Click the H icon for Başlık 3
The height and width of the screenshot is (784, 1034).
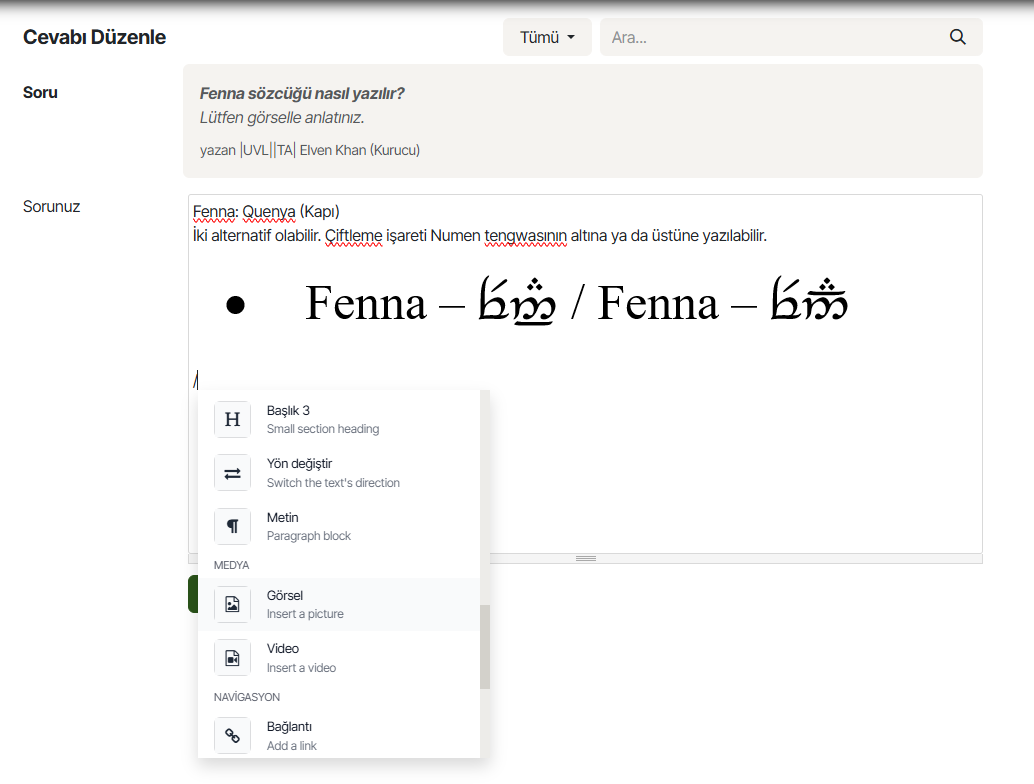tap(232, 419)
